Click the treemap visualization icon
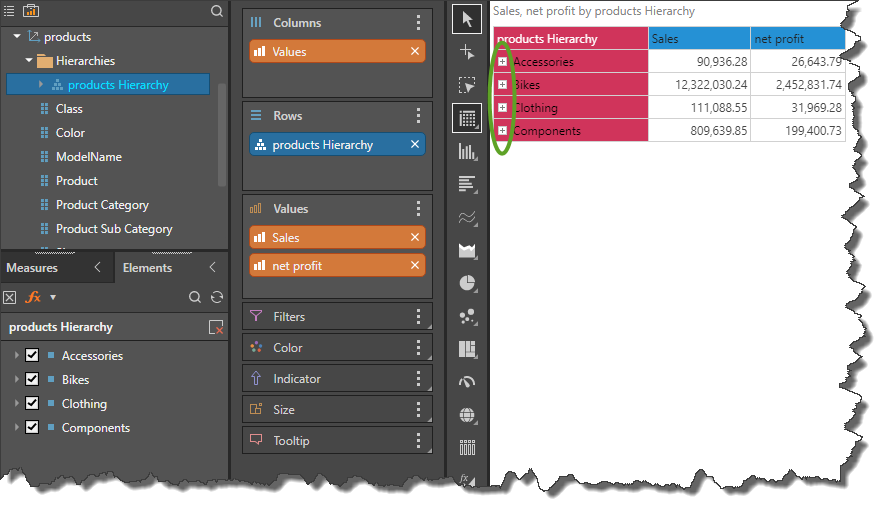Viewport: 887px width, 512px height. tap(467, 349)
